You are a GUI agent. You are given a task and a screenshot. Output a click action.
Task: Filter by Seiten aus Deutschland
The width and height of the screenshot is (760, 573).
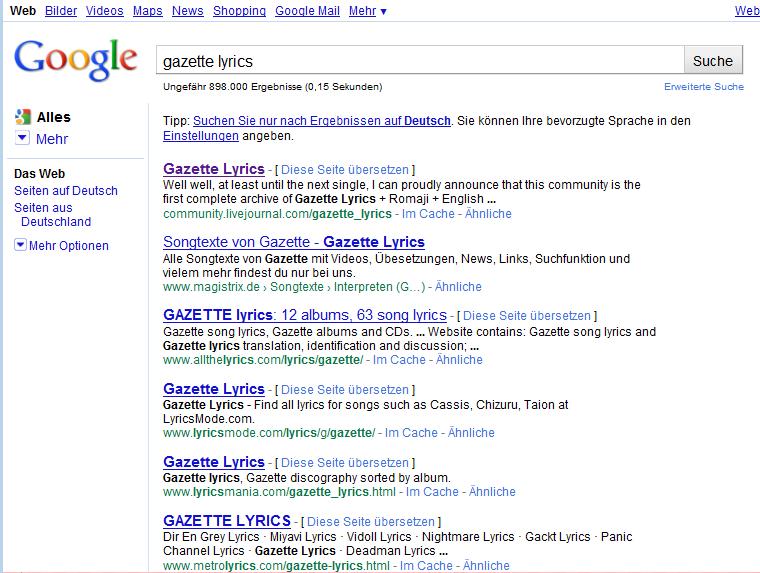[52, 214]
